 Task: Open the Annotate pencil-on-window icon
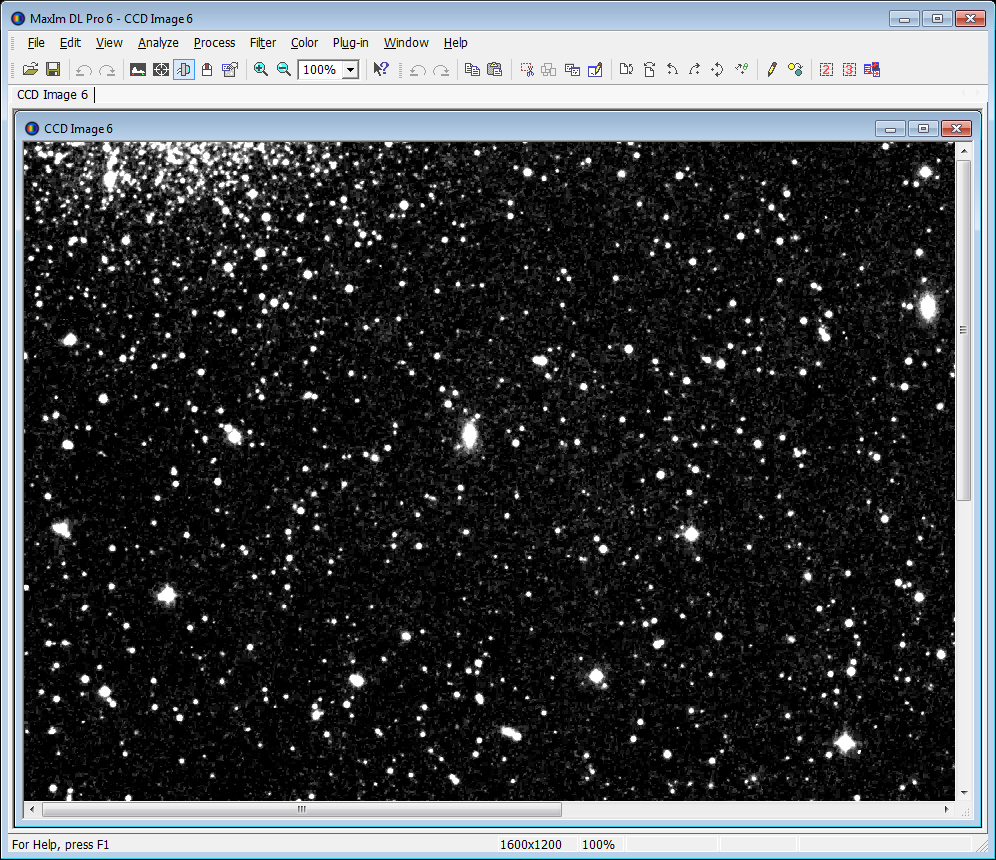click(595, 70)
